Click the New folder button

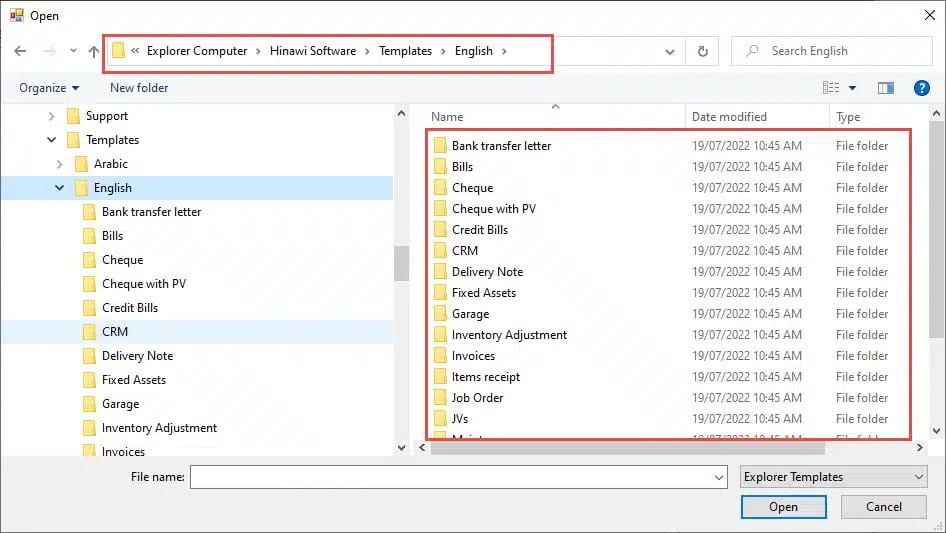pyautogui.click(x=139, y=88)
